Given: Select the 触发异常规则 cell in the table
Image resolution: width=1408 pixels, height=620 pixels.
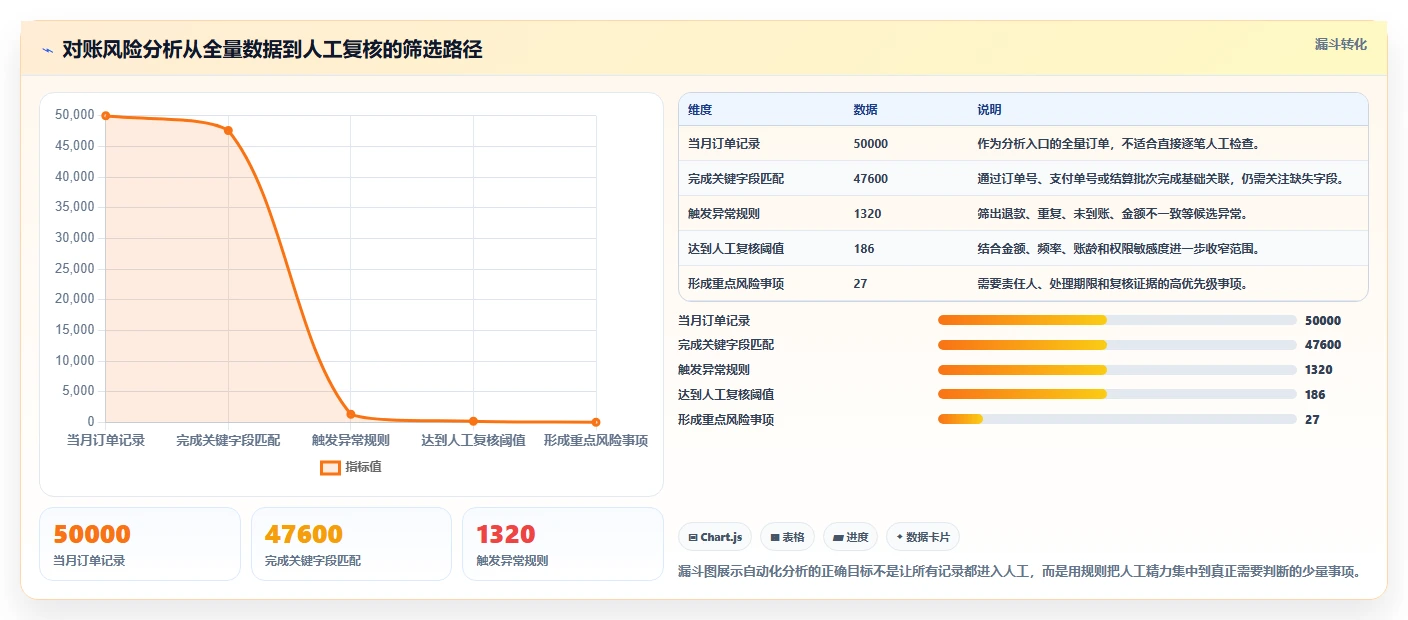Looking at the screenshot, I should tap(724, 214).
